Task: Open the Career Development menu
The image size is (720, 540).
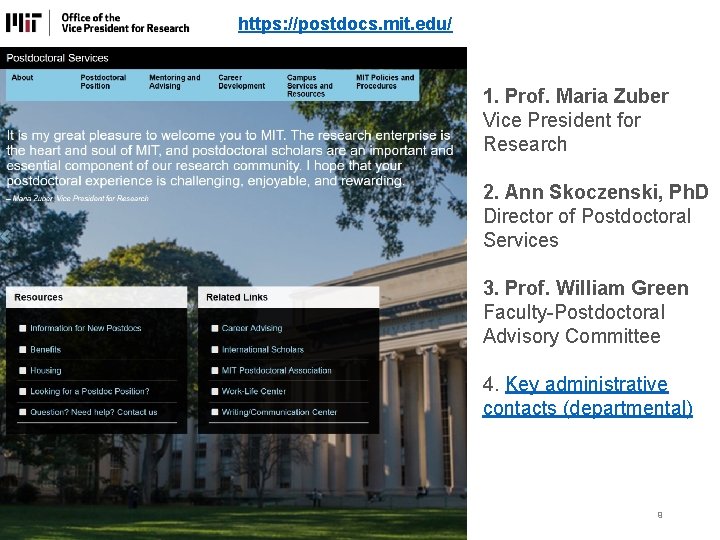Action: [242, 82]
